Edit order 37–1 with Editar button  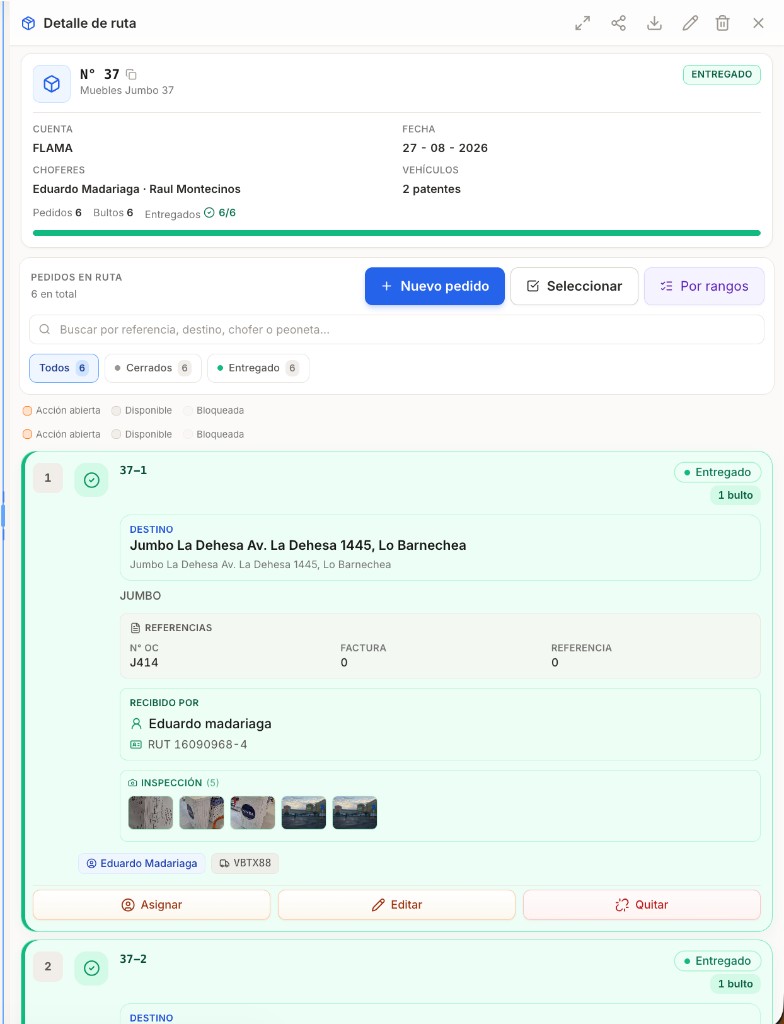click(x=397, y=904)
